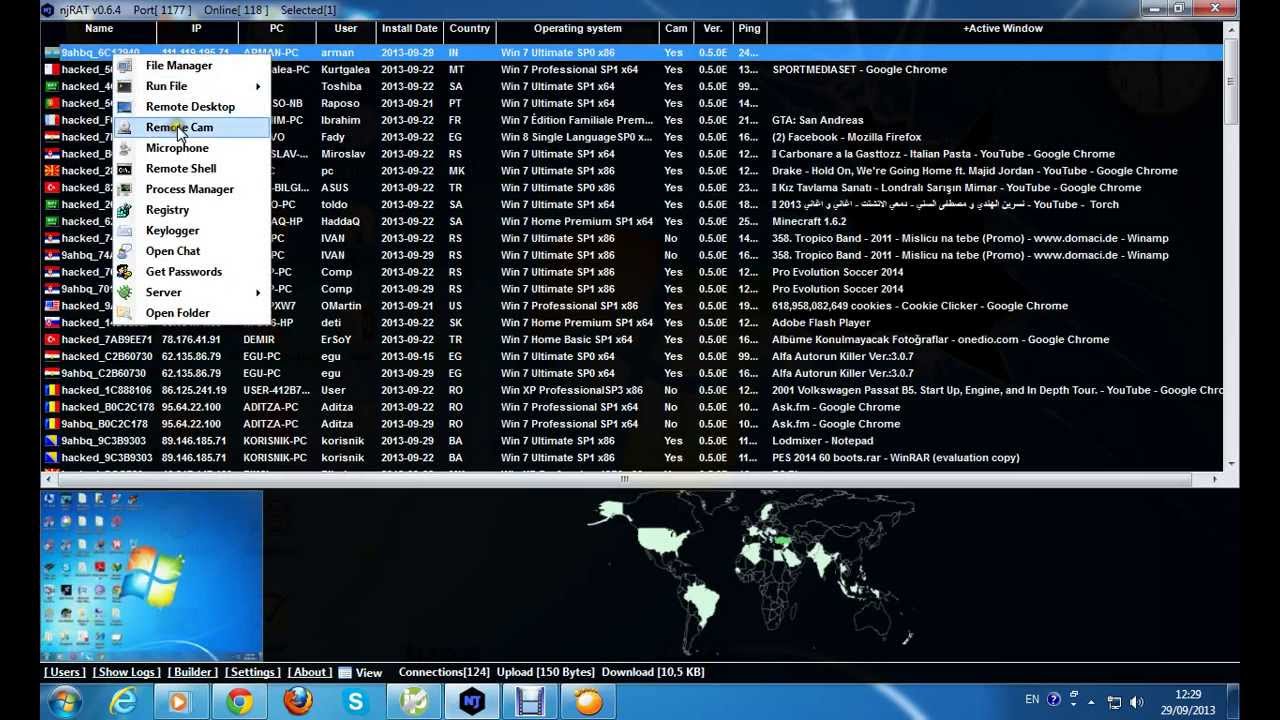1280x720 pixels.
Task: Click the Open Folder icon
Action: pyautogui.click(x=124, y=313)
